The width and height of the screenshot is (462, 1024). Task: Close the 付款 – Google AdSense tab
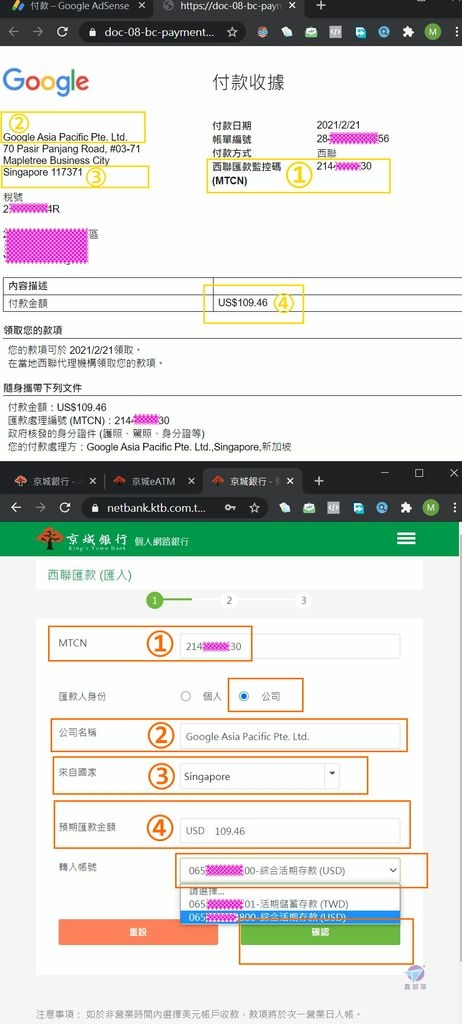(142, 6)
